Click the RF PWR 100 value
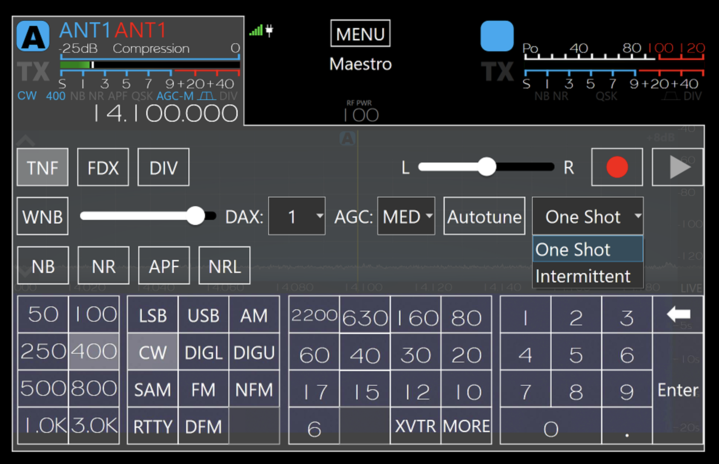Screen dimensions: 719x464 (x=361, y=115)
